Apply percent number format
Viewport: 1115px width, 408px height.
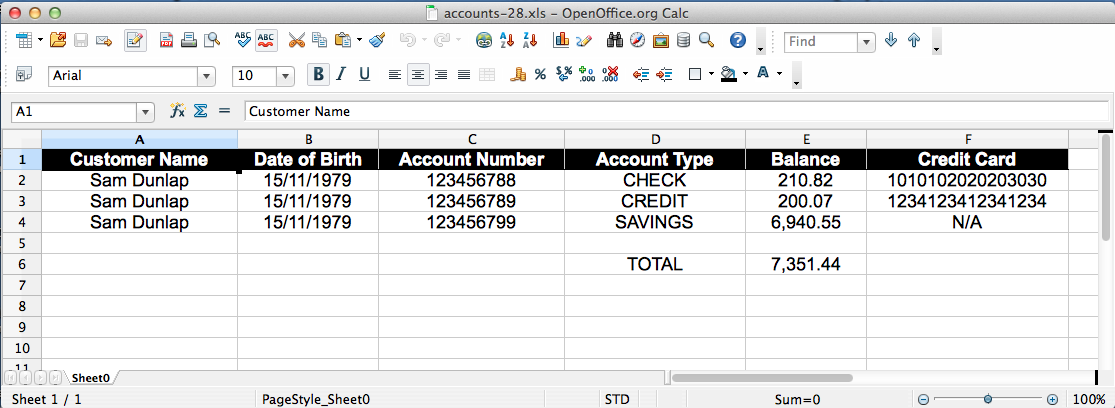click(540, 74)
